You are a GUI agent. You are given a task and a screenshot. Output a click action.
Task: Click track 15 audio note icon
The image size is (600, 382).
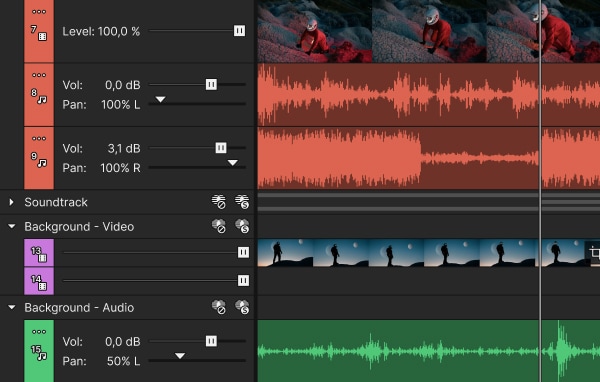[x=42, y=356]
